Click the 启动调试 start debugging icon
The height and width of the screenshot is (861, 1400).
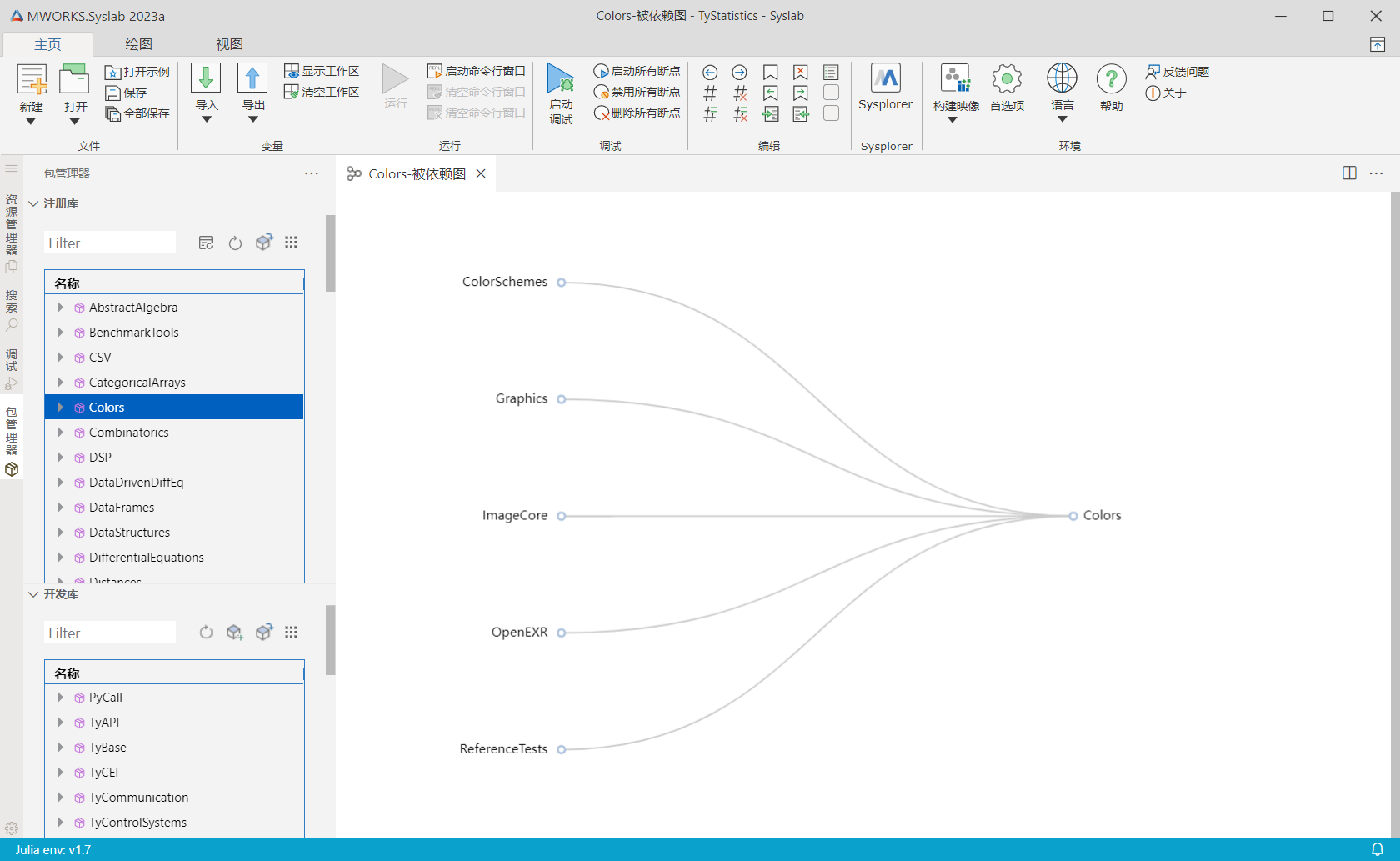(x=561, y=80)
